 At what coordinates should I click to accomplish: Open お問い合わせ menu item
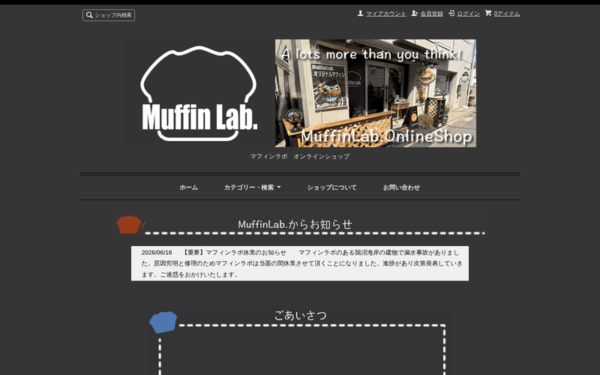coord(401,188)
